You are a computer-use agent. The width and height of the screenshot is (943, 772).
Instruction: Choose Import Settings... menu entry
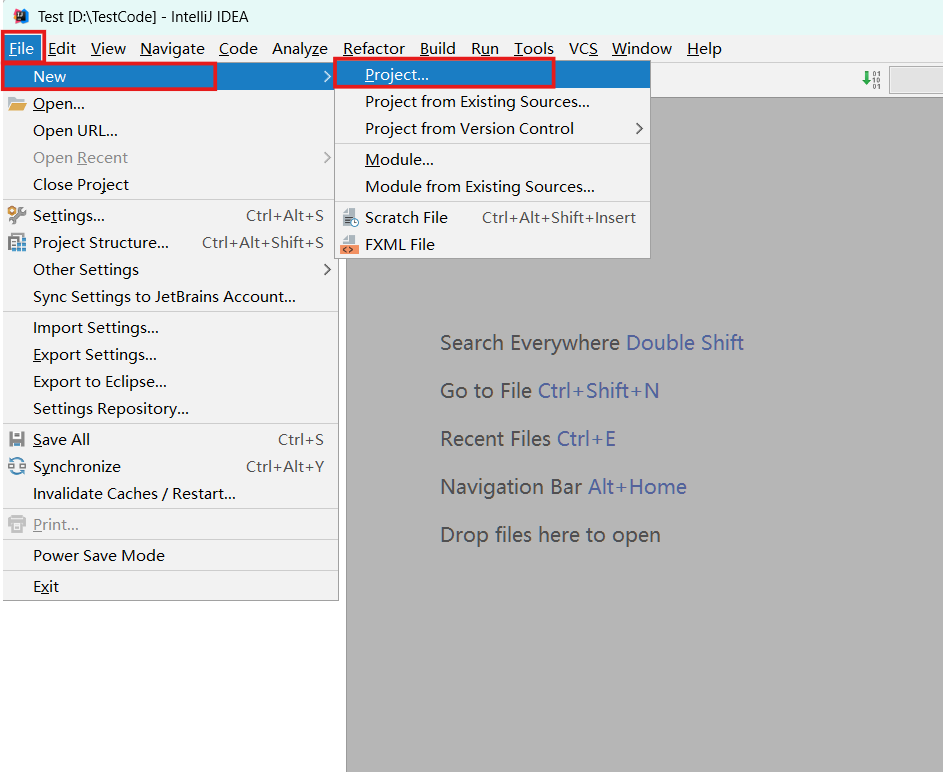(x=170, y=328)
